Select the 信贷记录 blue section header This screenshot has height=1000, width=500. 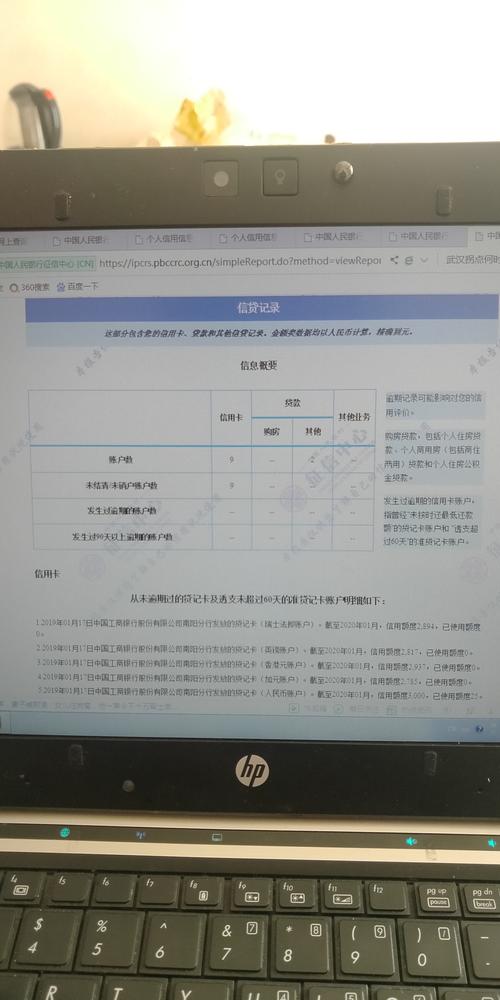point(261,308)
